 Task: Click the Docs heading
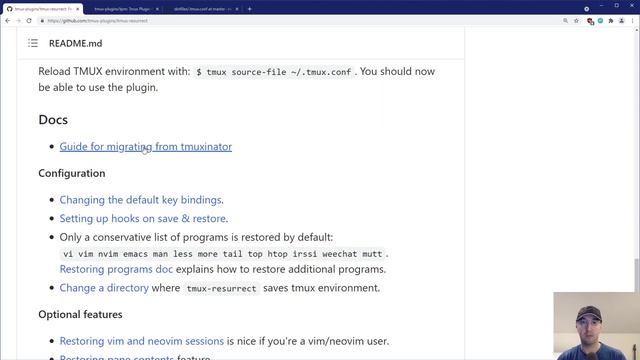point(53,120)
